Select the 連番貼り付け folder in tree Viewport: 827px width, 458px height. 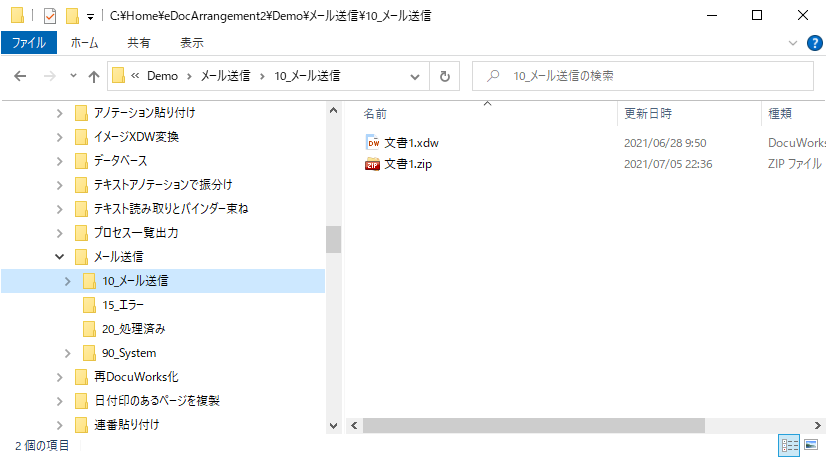pos(127,425)
